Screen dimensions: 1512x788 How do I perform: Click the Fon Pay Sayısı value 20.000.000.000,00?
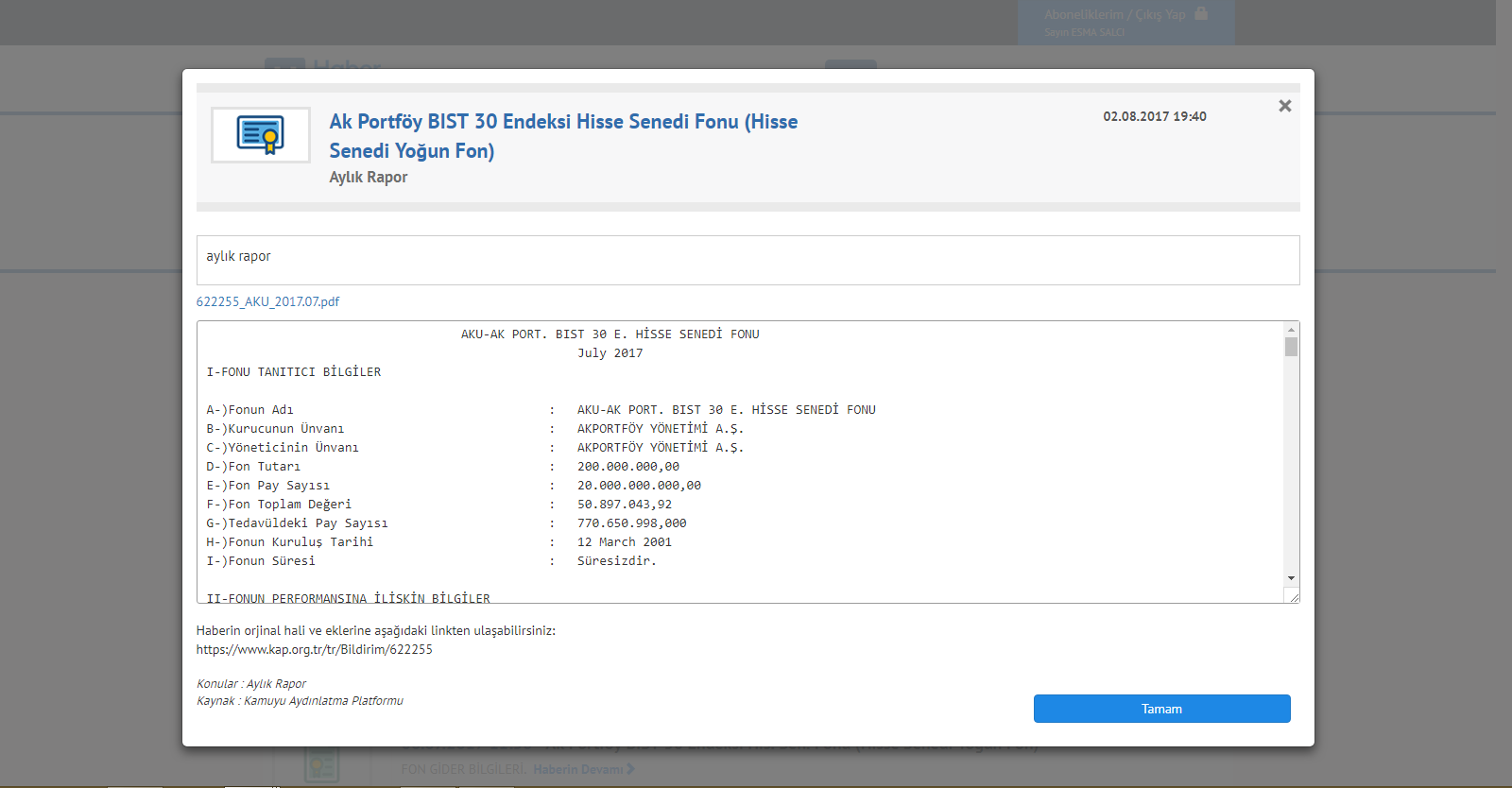tap(640, 486)
